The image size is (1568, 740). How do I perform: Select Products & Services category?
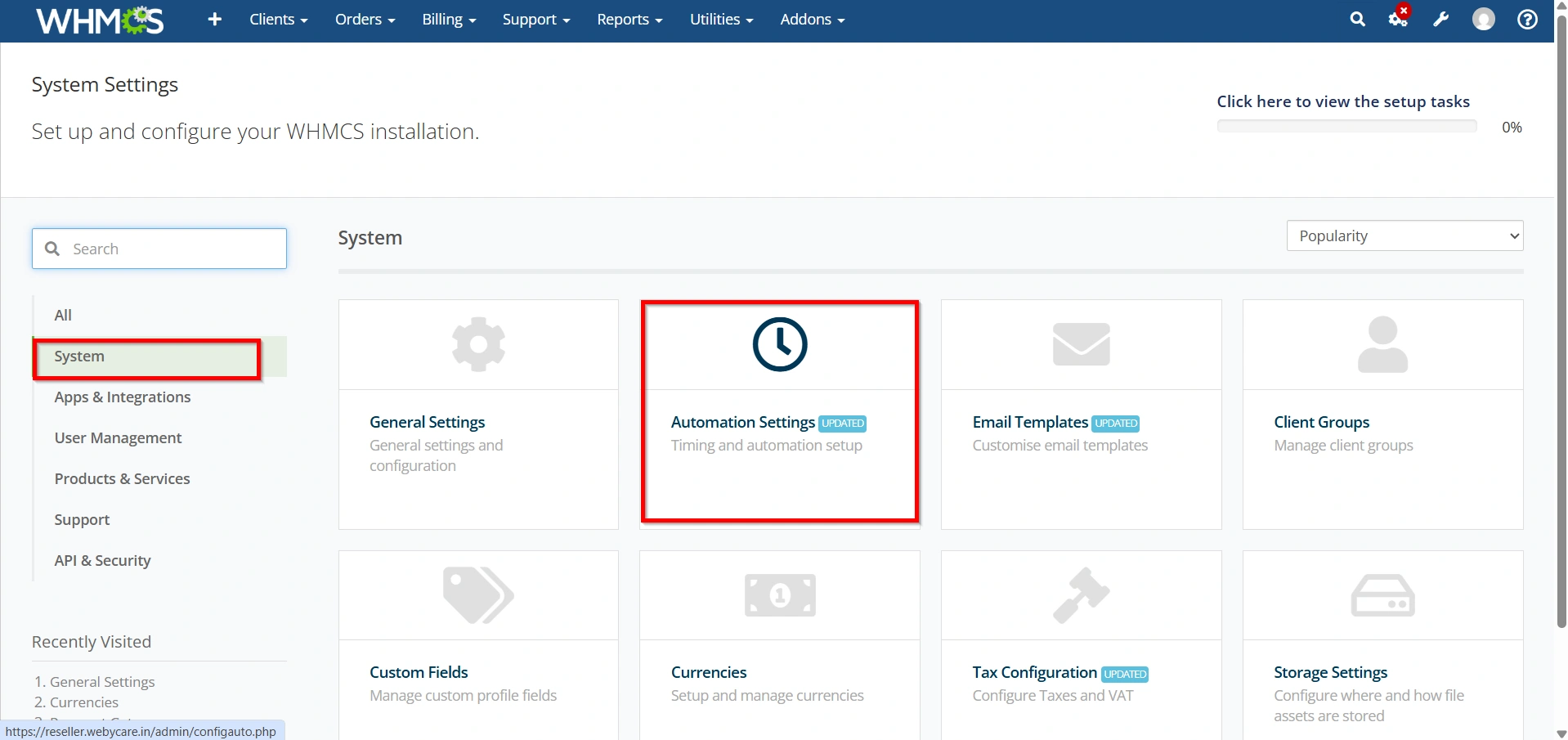(160, 479)
